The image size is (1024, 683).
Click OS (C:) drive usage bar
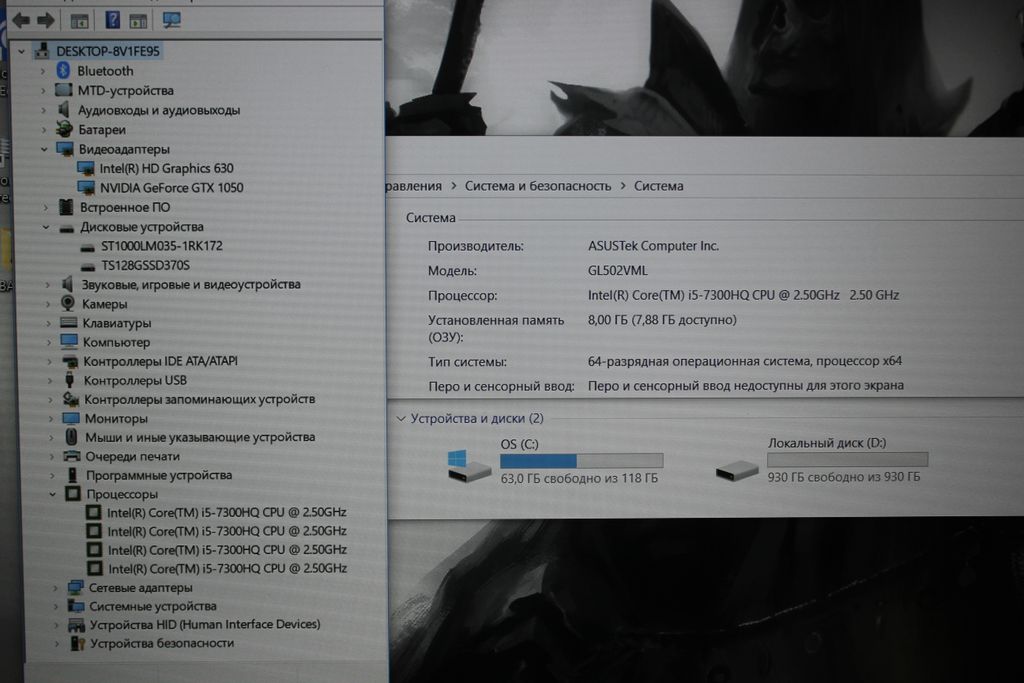coord(581,461)
